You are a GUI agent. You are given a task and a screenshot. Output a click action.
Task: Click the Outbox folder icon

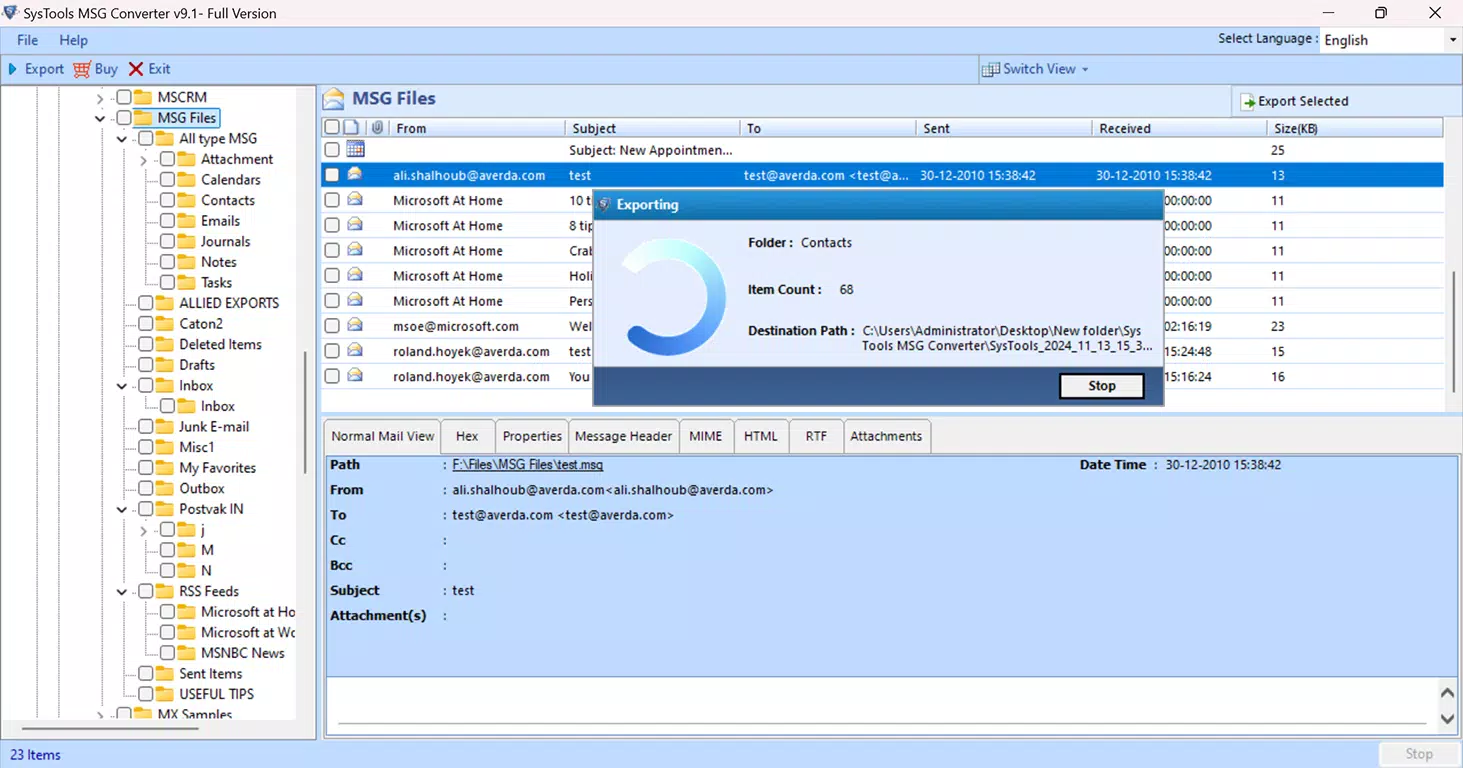(165, 489)
